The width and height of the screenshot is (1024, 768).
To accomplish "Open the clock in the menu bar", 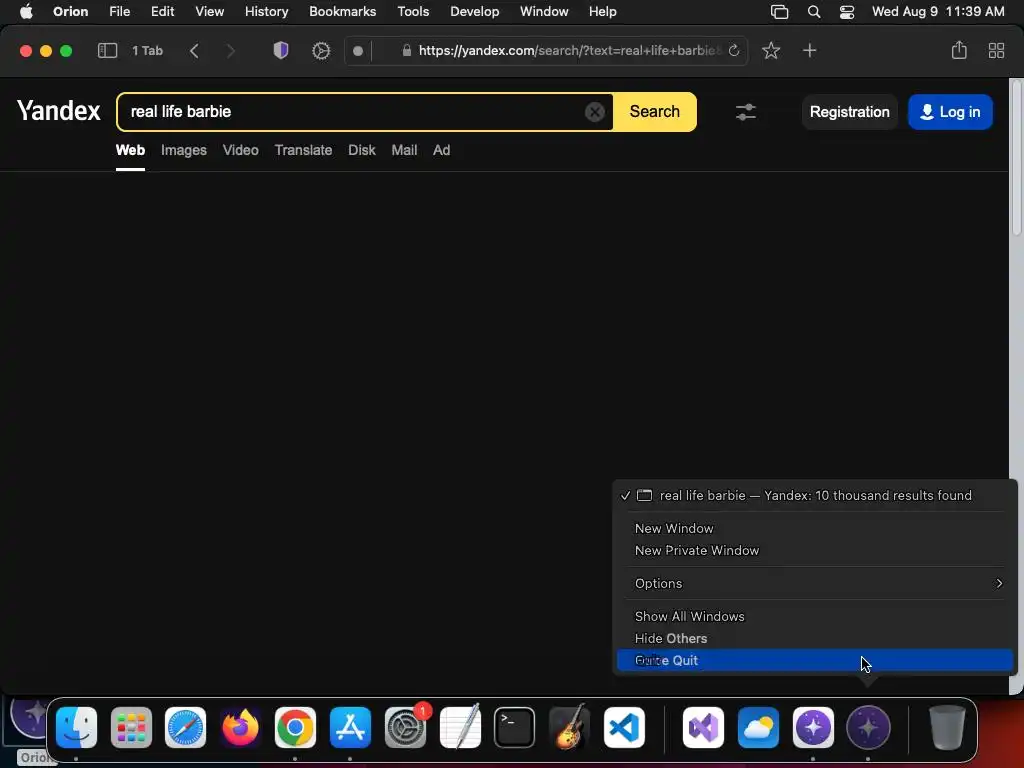I will (x=938, y=12).
